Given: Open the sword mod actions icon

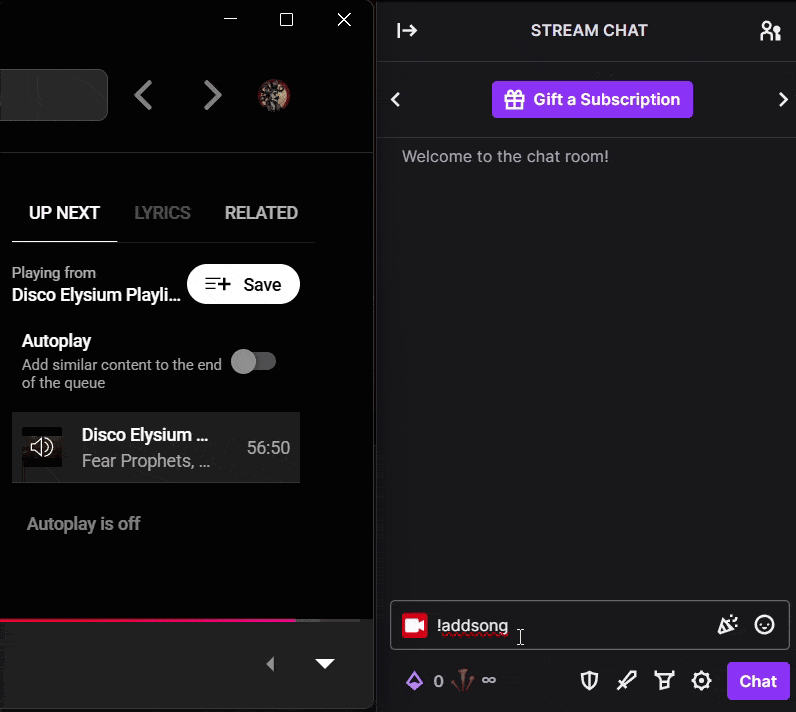Looking at the screenshot, I should pos(626,681).
